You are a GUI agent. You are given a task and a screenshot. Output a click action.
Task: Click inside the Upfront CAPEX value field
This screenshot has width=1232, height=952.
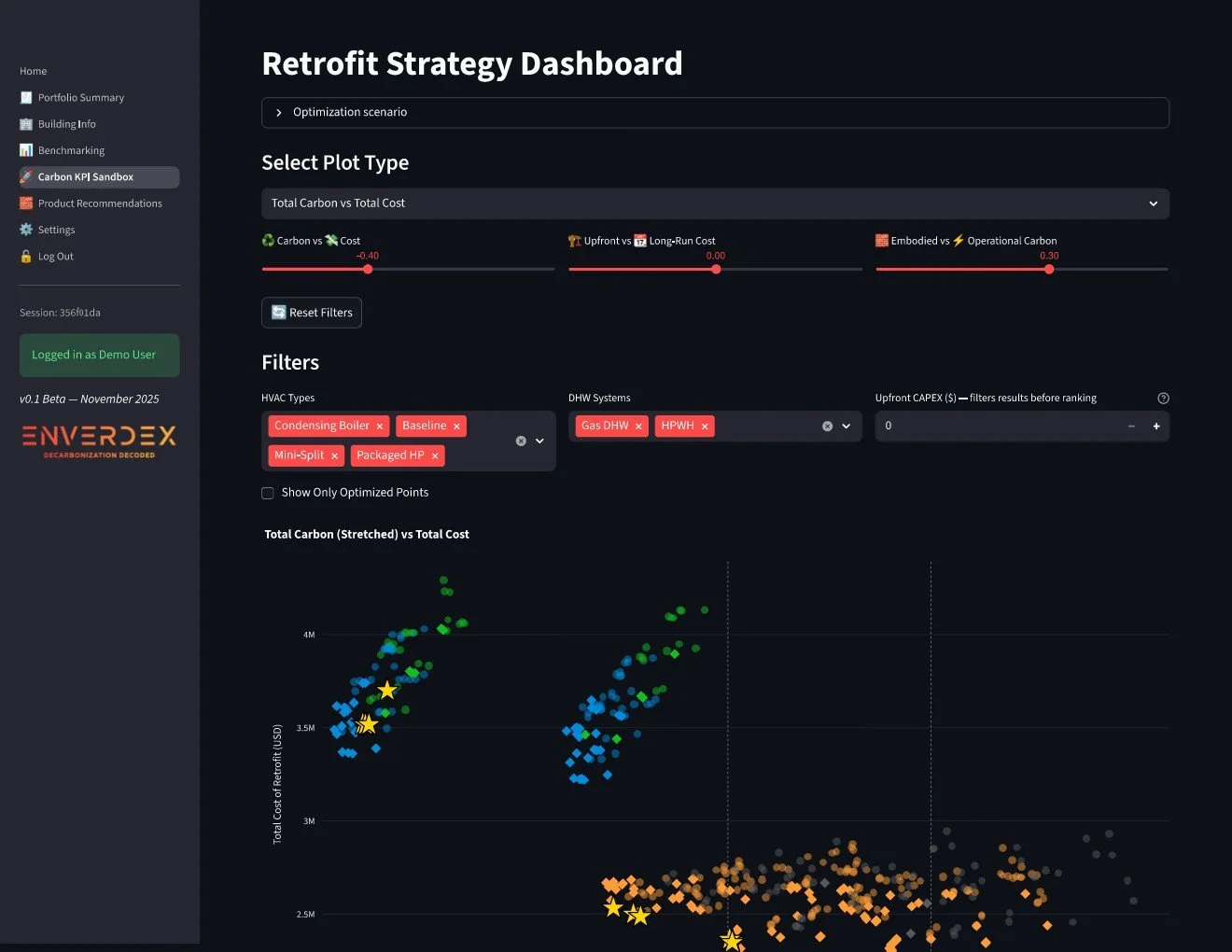(x=989, y=426)
